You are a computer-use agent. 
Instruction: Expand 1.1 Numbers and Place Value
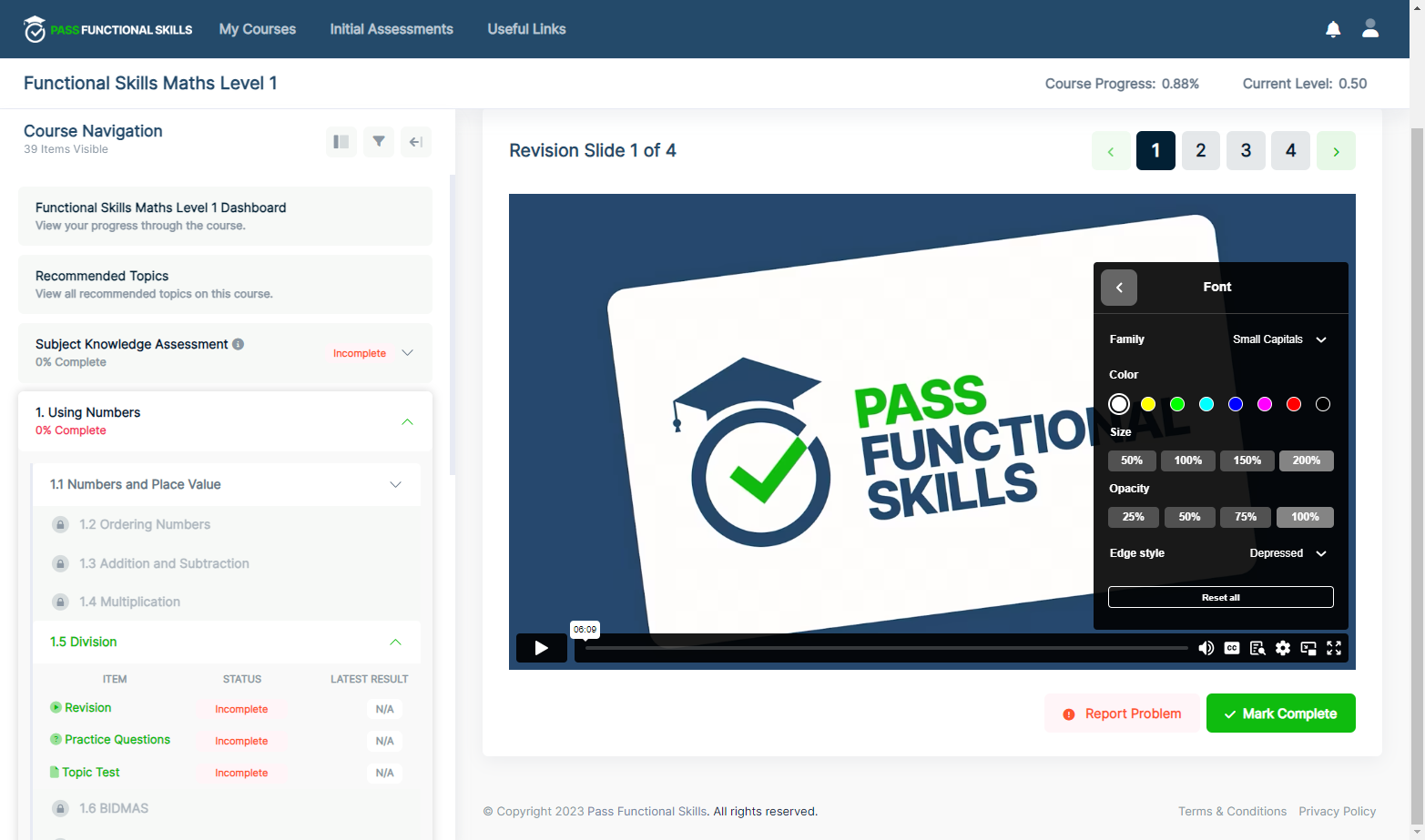click(395, 485)
